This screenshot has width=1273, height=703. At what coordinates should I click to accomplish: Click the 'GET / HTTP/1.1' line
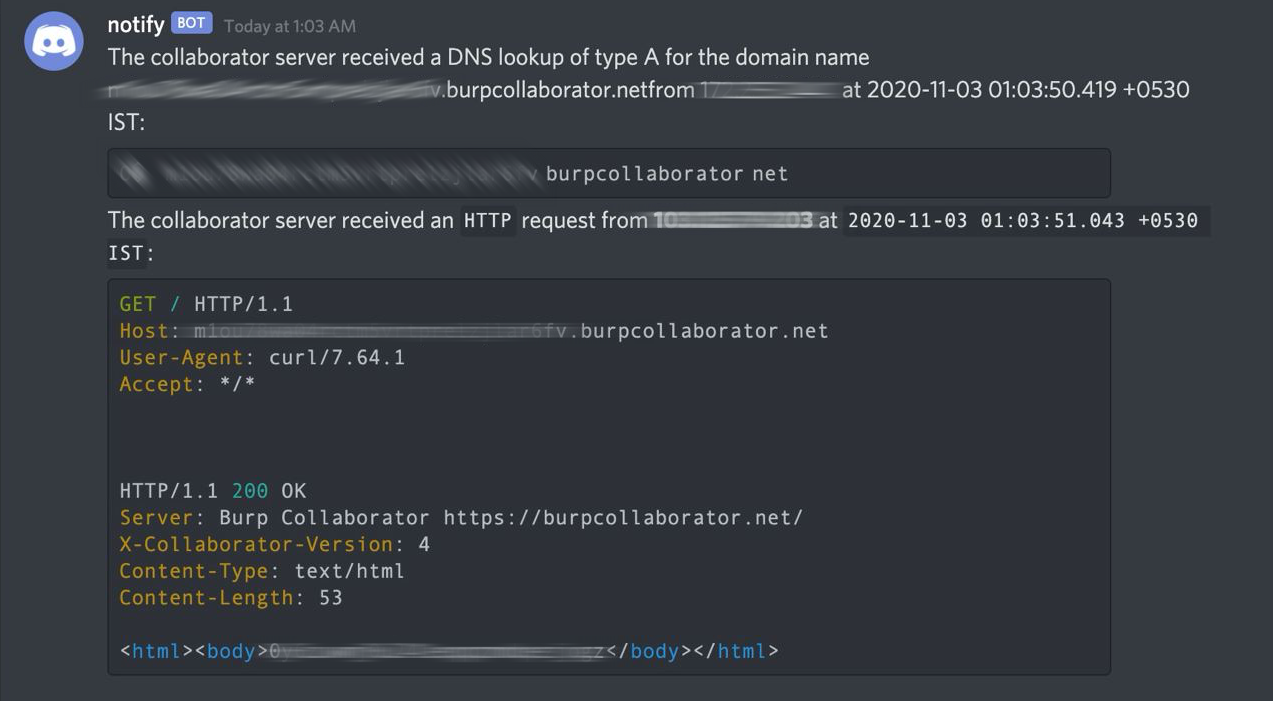206,304
